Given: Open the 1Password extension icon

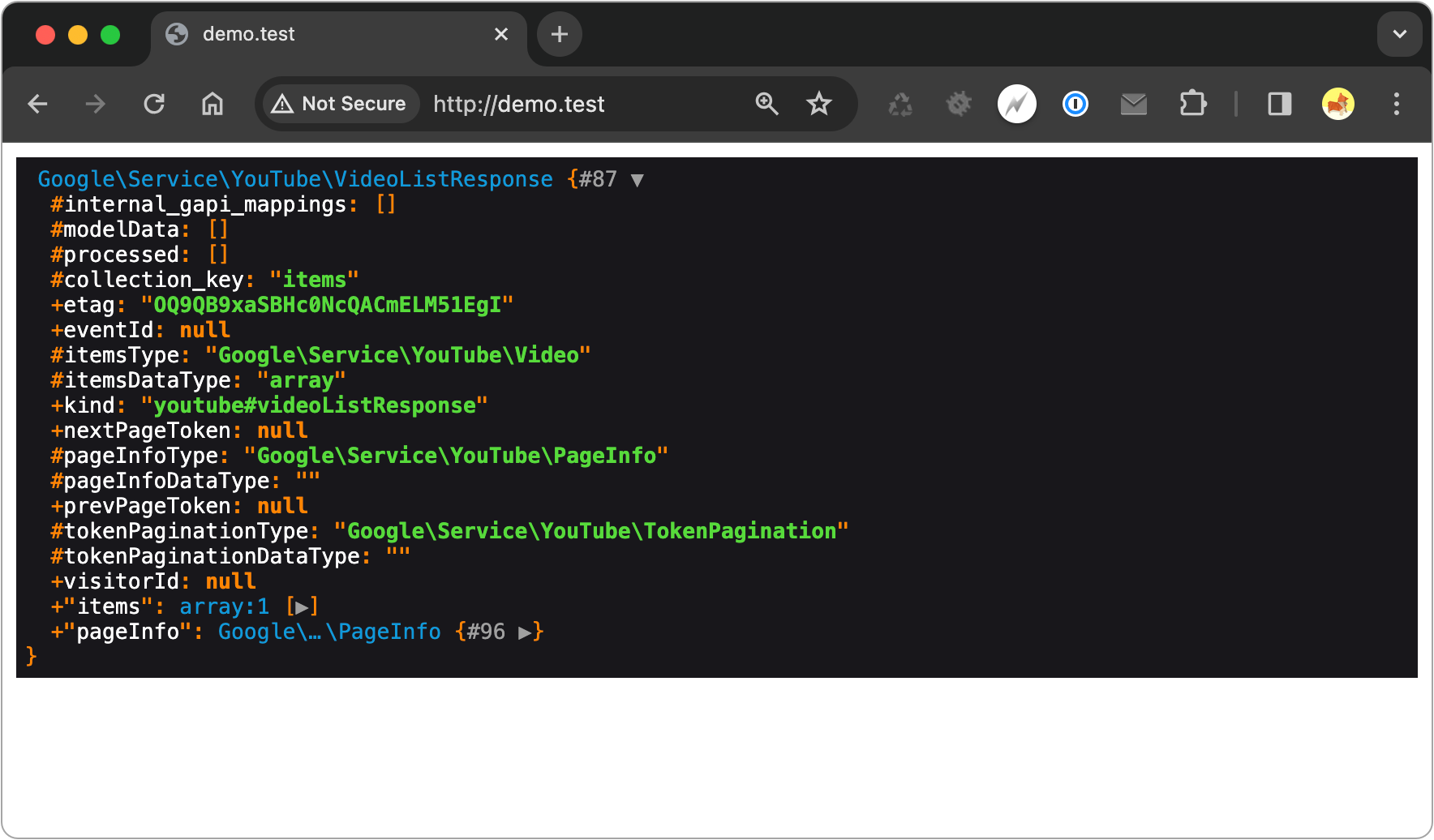Looking at the screenshot, I should pos(1075,104).
